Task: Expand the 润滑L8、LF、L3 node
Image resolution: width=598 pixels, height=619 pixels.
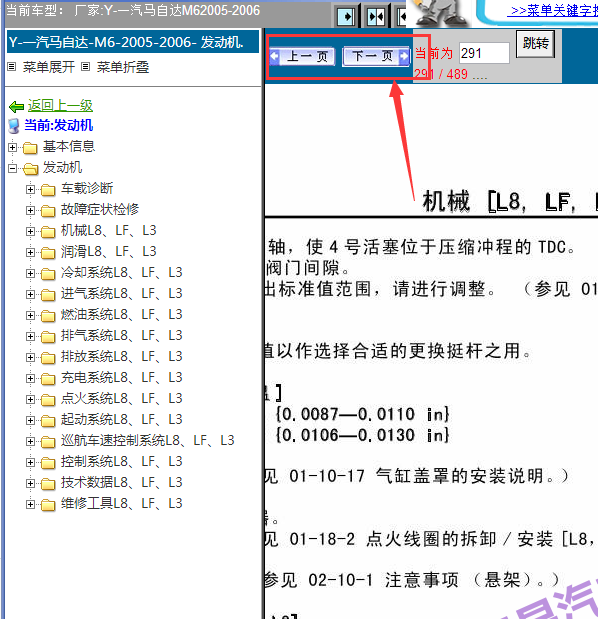Action: tap(30, 252)
